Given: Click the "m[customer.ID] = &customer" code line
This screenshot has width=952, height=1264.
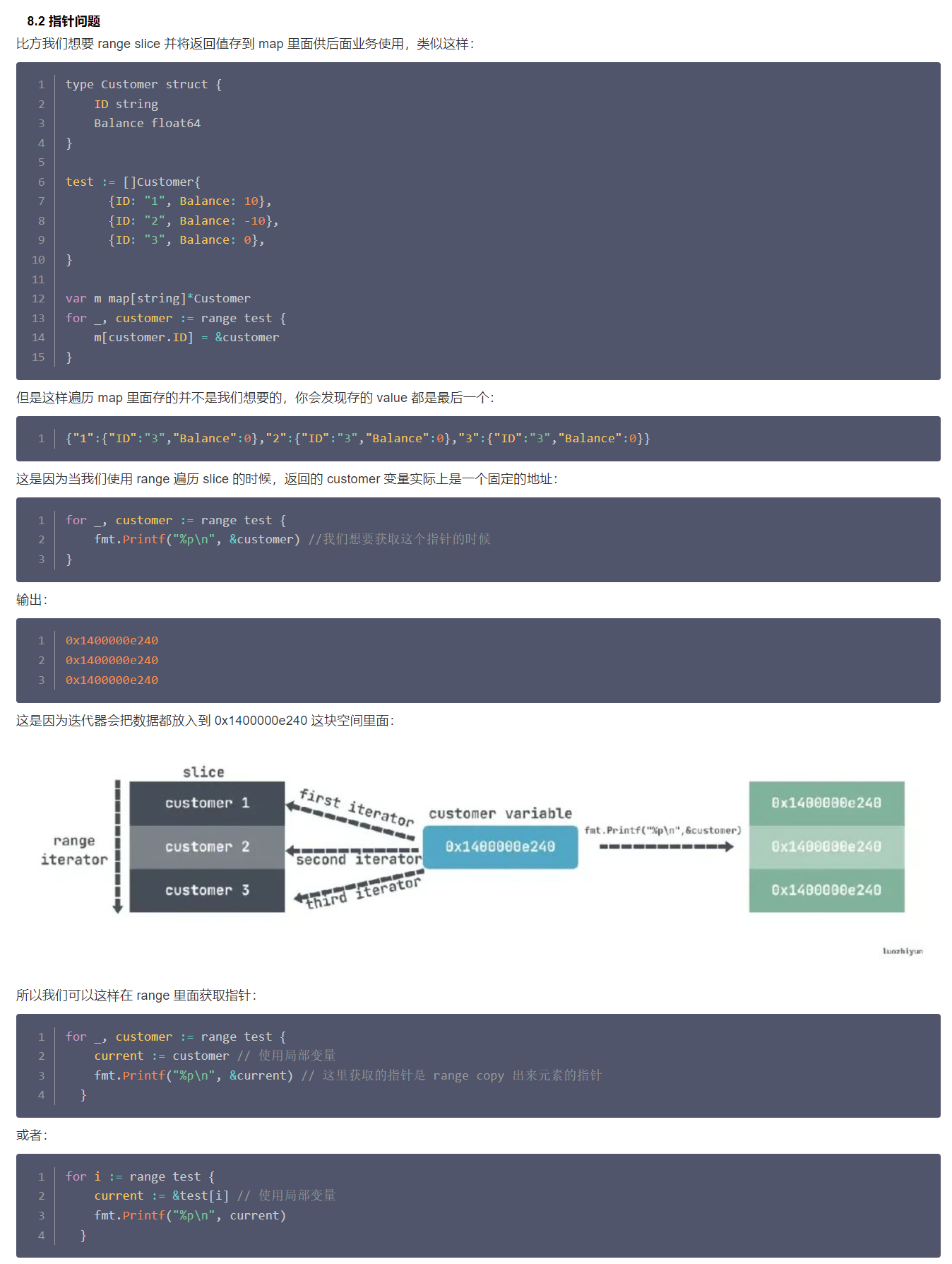Looking at the screenshot, I should [x=186, y=338].
